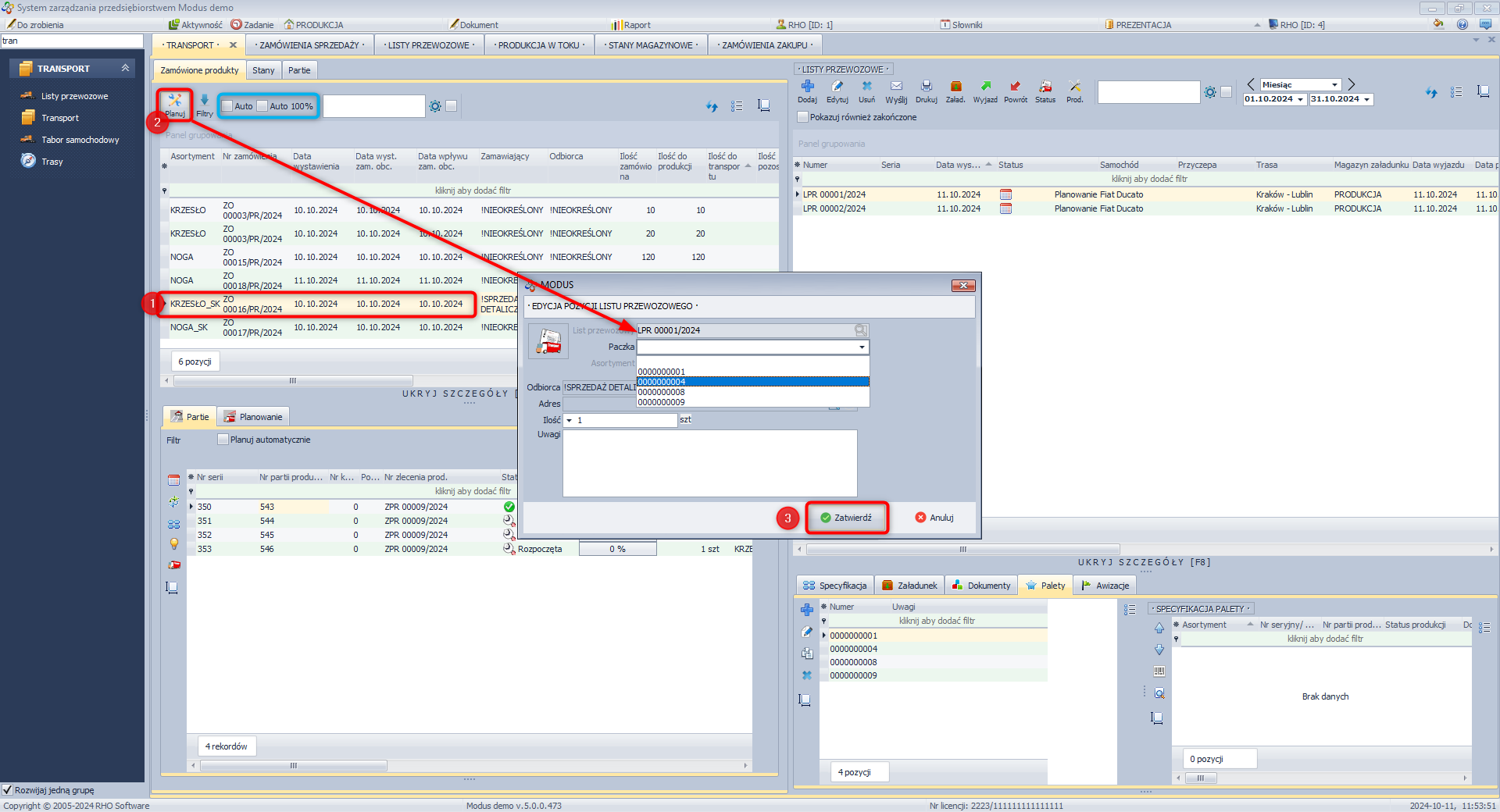The height and width of the screenshot is (812, 1500).
Task: Enable the Auto 100% checkbox
Action: tap(262, 106)
